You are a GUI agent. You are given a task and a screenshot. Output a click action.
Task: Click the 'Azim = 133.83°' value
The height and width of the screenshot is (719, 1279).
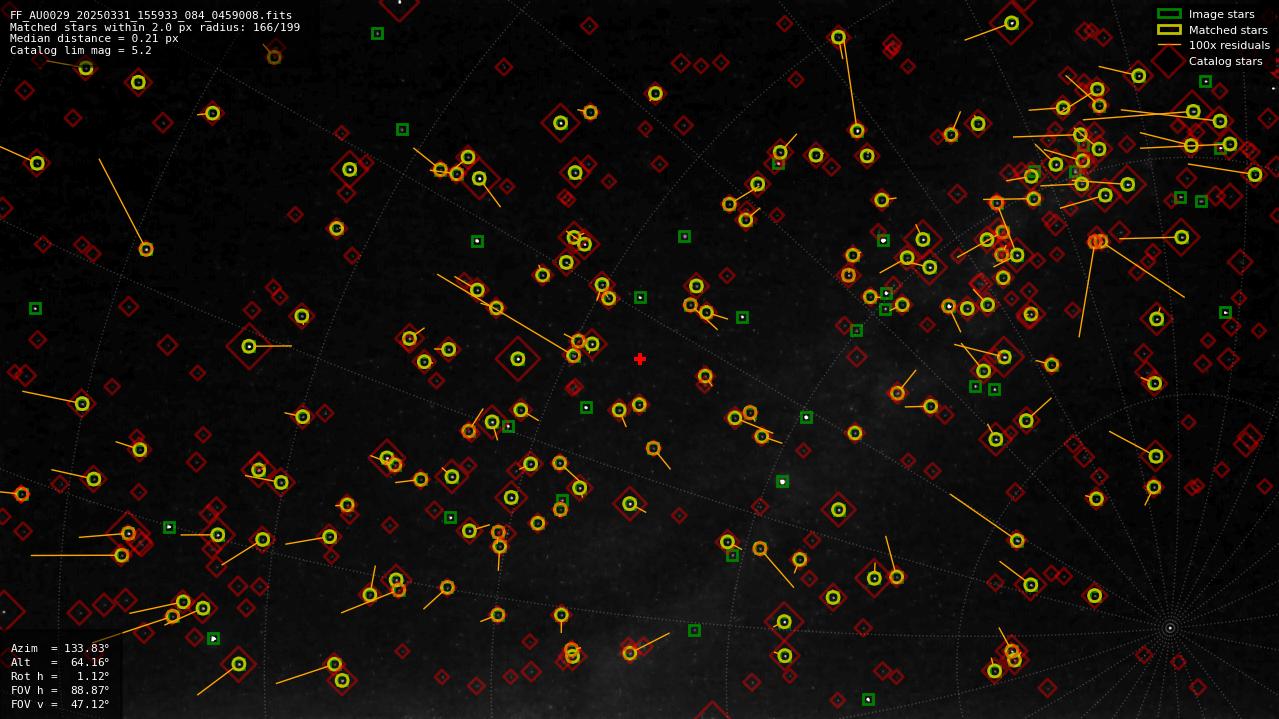[x=60, y=648]
